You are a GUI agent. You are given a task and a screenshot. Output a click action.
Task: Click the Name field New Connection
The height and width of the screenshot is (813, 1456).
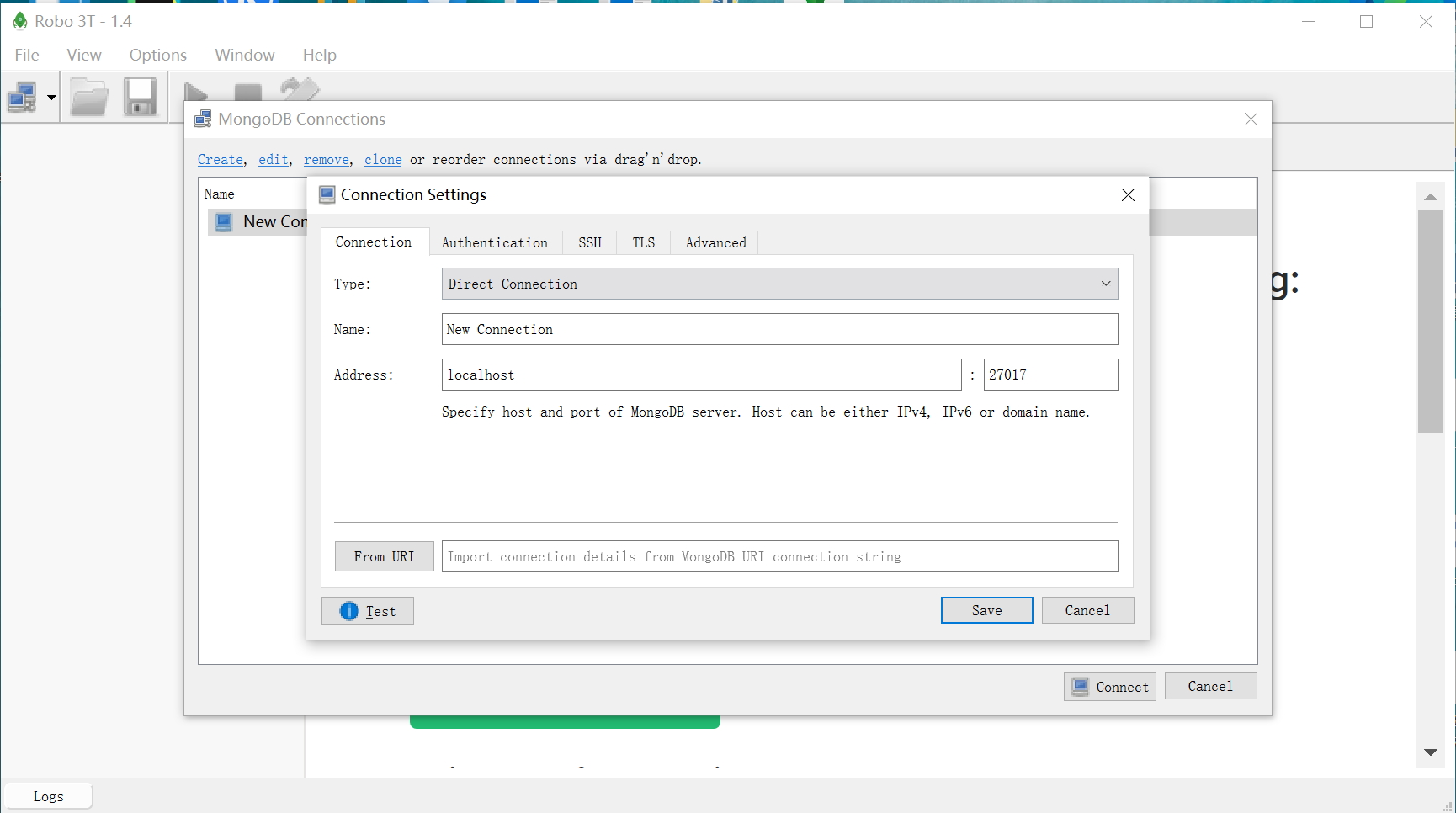(780, 329)
